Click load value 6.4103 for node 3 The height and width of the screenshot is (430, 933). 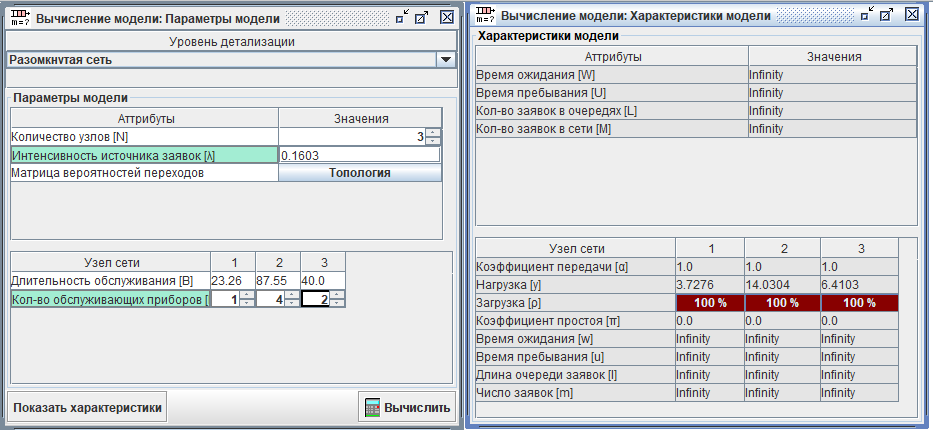tap(860, 284)
